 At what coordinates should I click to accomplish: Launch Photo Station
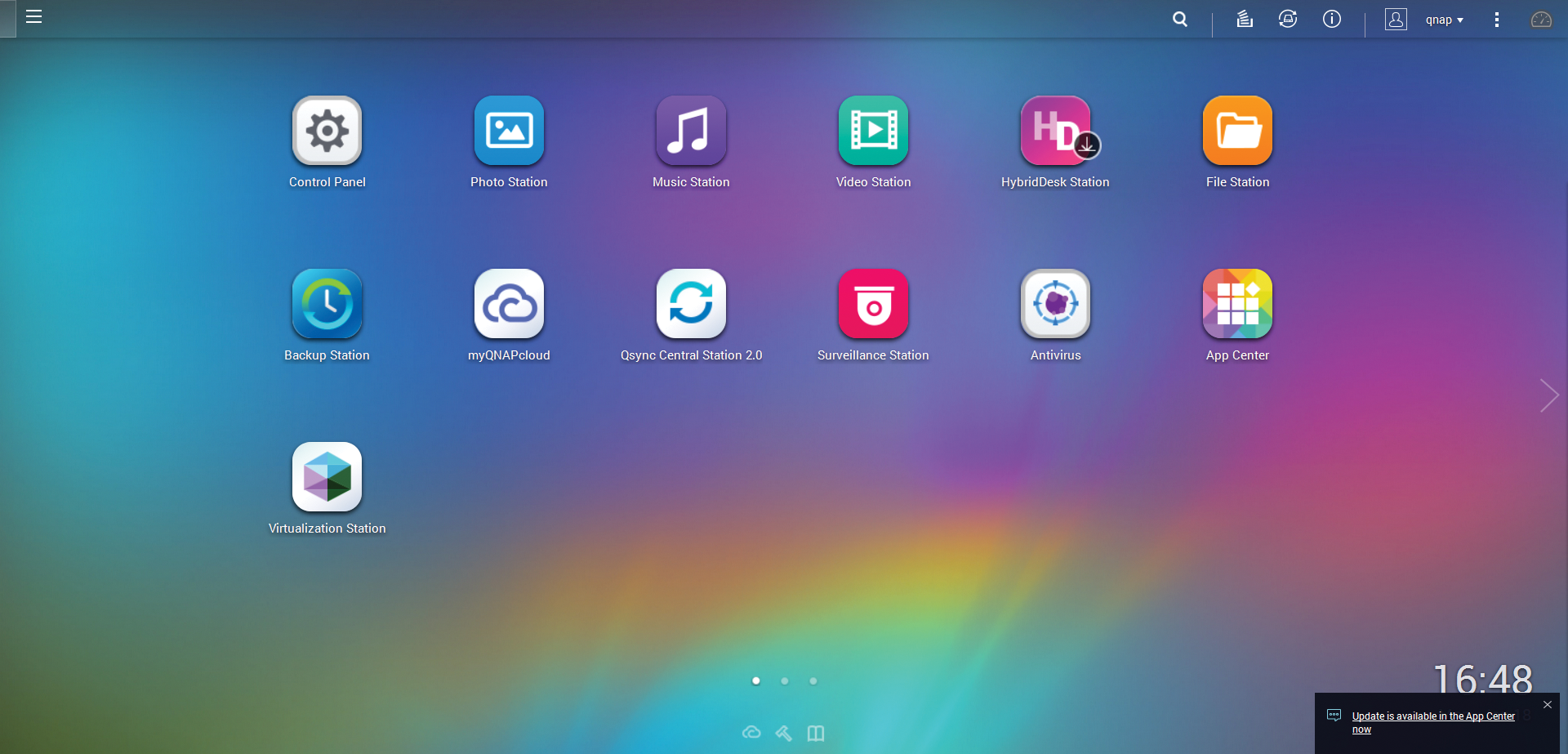point(509,132)
